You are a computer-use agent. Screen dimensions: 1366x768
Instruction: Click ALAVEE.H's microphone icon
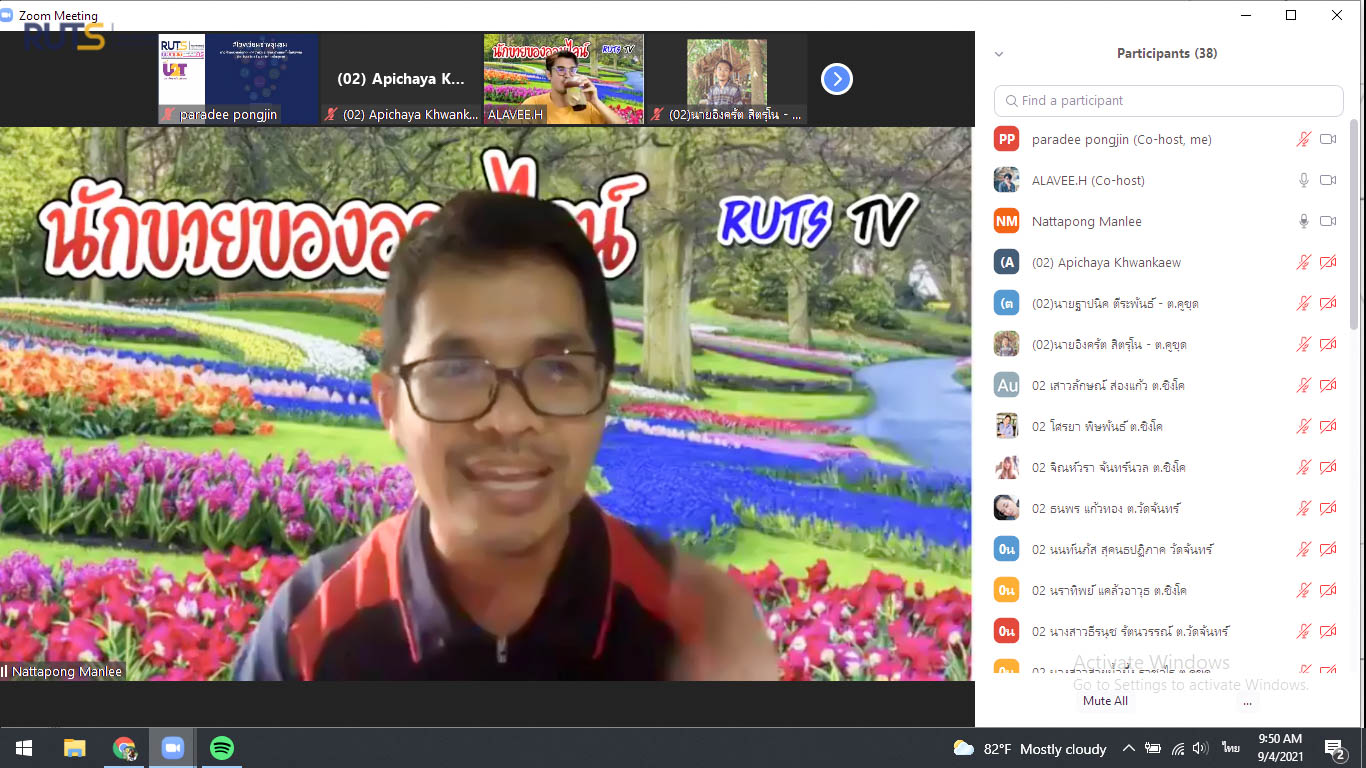coord(1303,180)
